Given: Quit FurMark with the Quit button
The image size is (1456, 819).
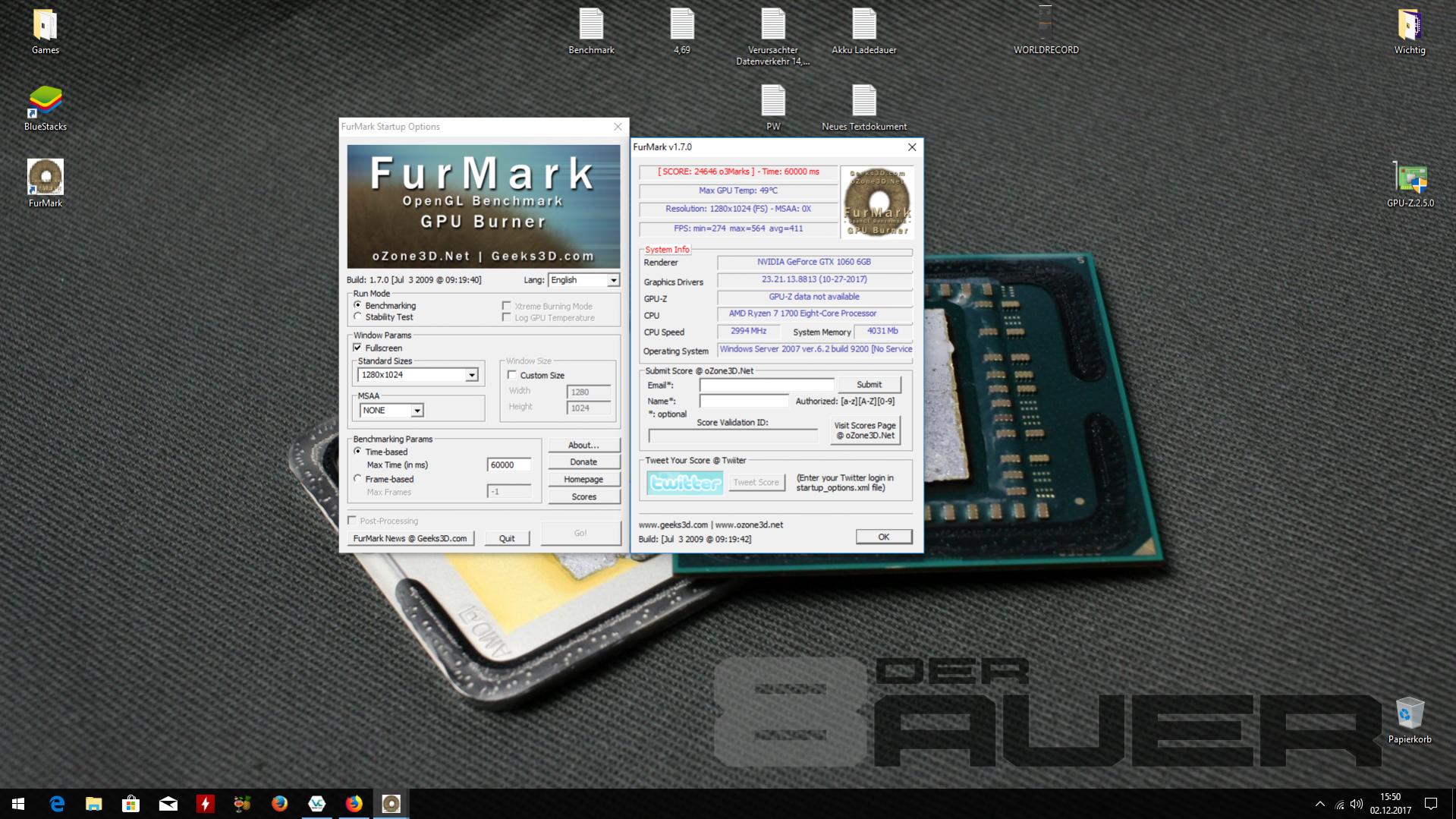Looking at the screenshot, I should coord(507,538).
